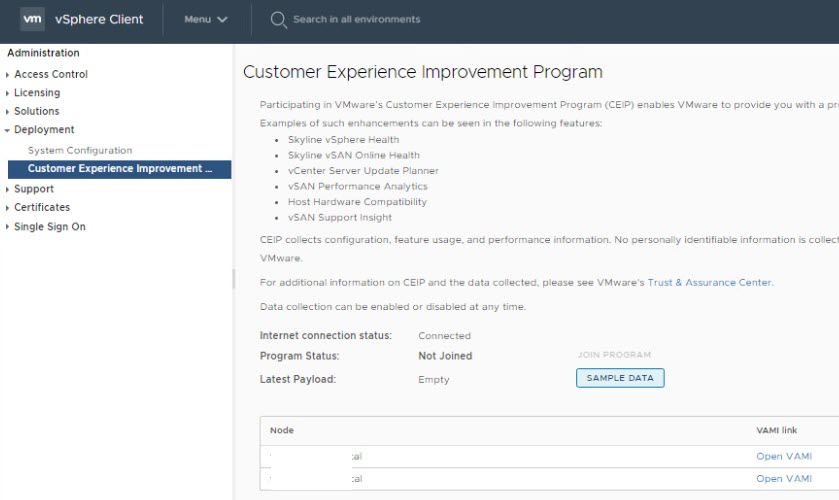
Task: Click the SAMPLE DATA button
Action: [620, 378]
